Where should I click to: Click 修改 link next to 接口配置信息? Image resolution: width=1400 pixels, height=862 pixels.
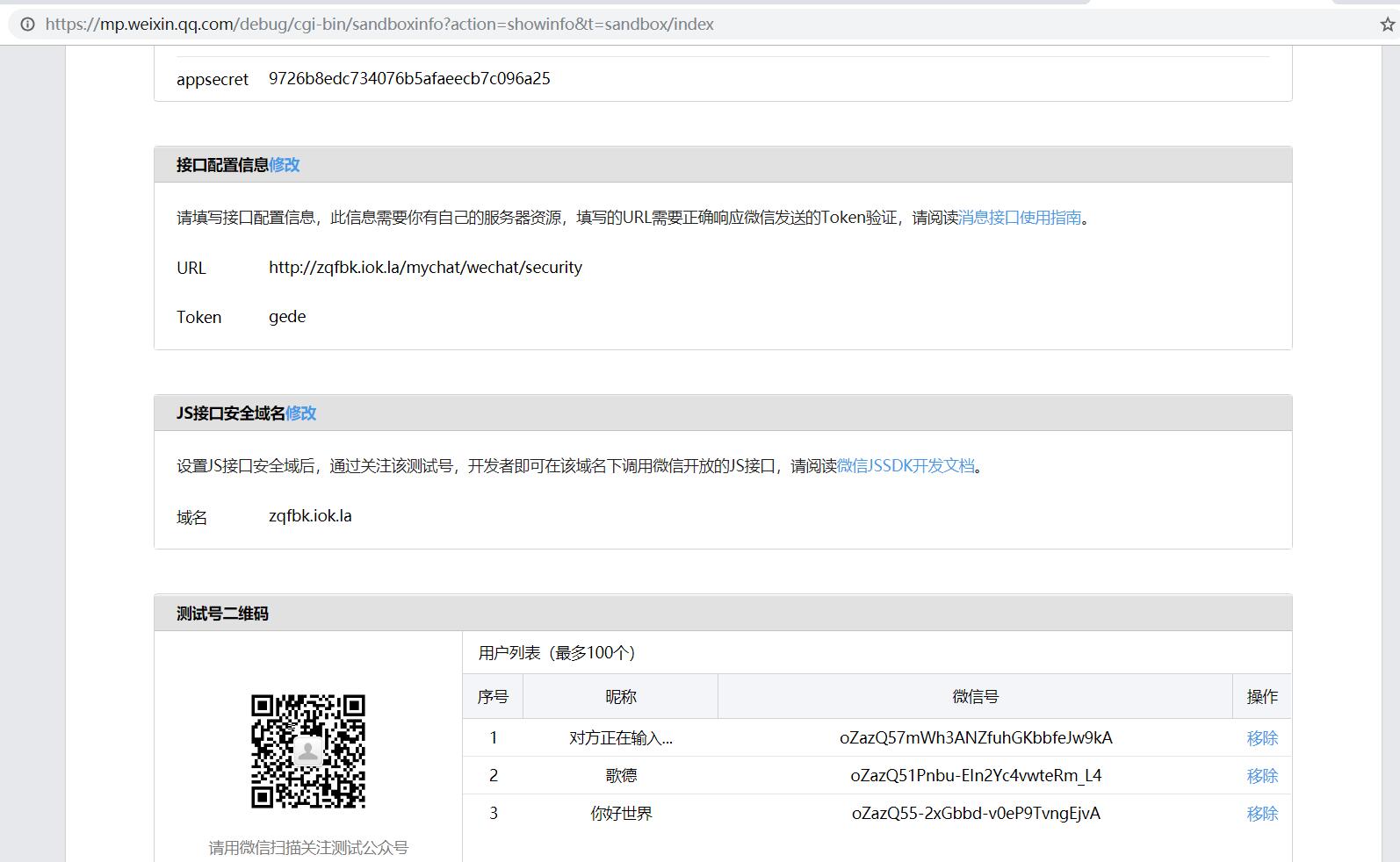285,165
